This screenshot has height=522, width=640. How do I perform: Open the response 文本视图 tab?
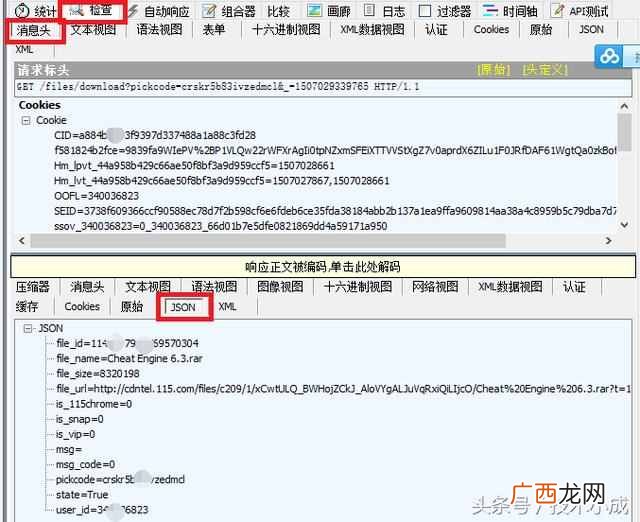148,287
